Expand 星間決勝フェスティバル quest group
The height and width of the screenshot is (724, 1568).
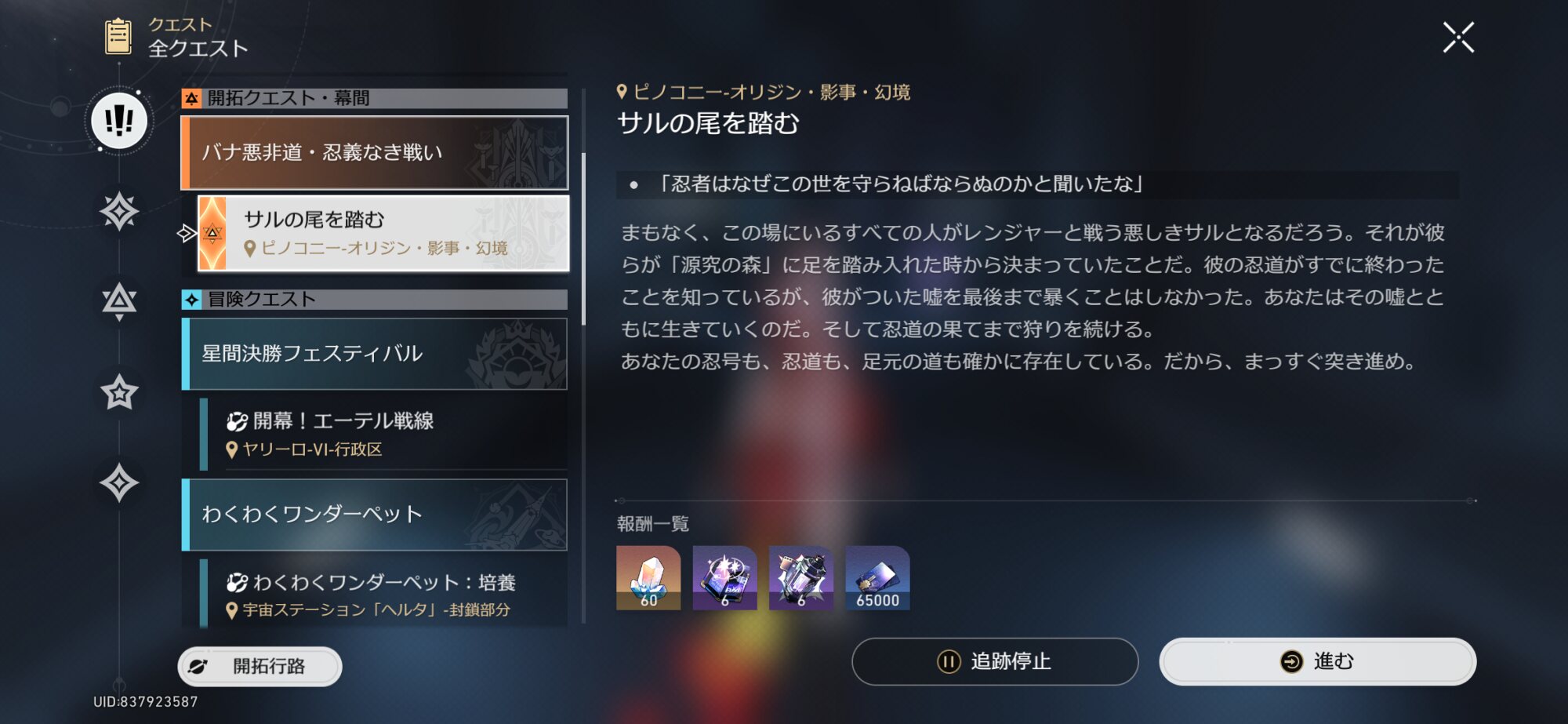(375, 354)
